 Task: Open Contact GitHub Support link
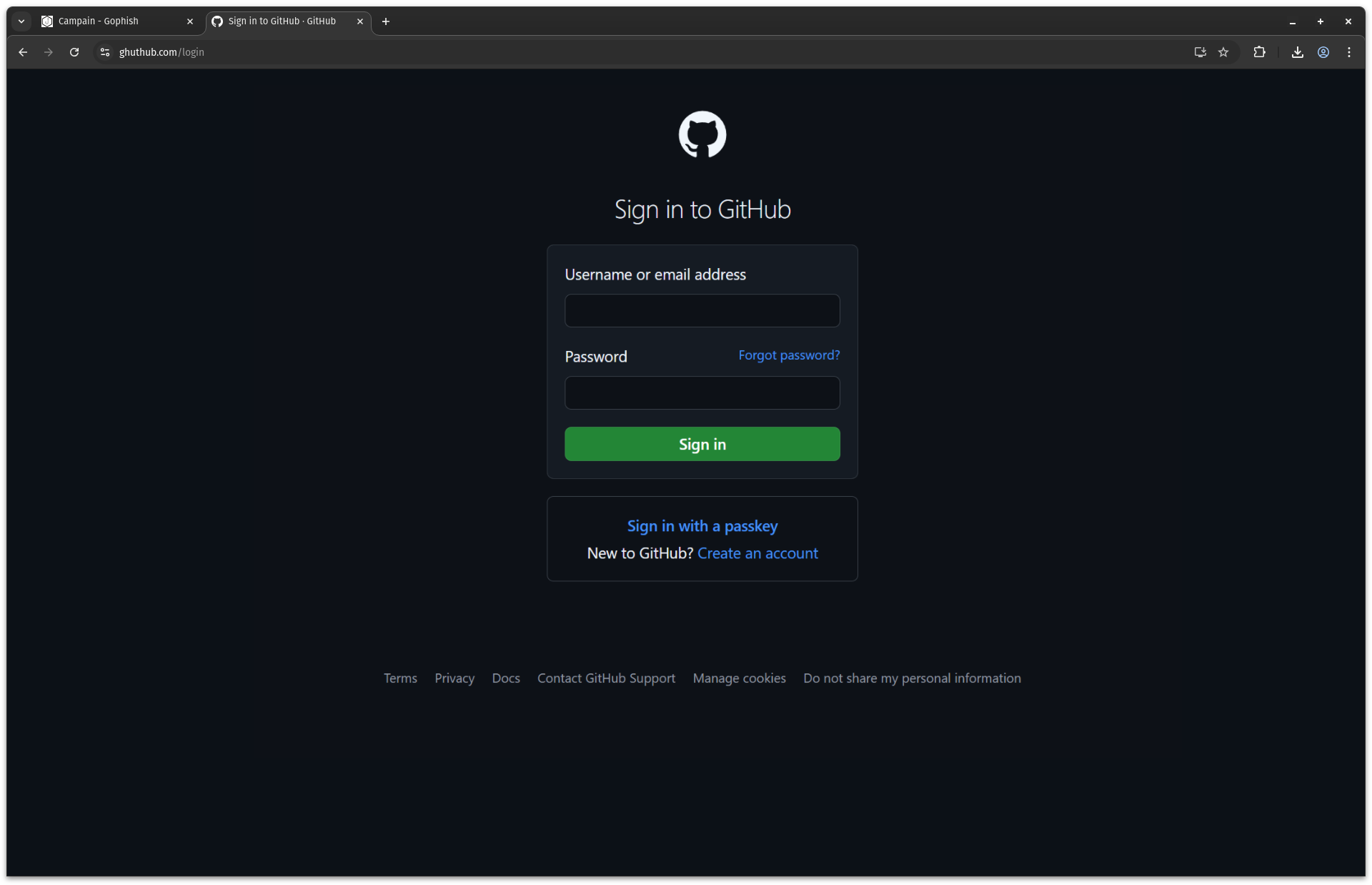pos(606,678)
